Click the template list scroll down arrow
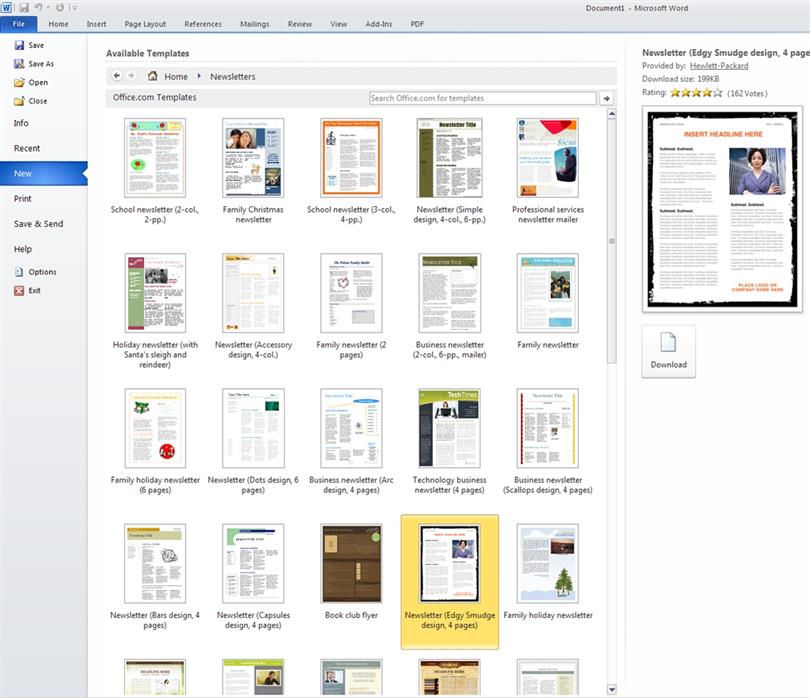Viewport: 810px width, 698px height. 612,689
